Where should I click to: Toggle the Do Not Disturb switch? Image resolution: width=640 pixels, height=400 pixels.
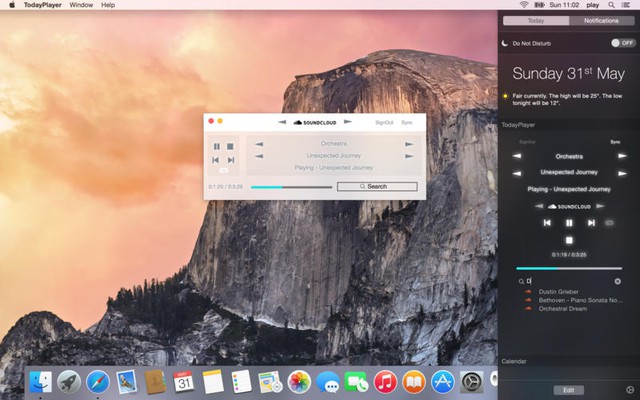(x=622, y=43)
